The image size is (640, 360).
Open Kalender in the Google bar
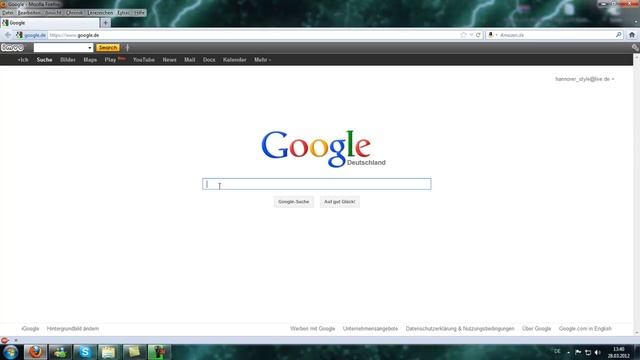(235, 60)
